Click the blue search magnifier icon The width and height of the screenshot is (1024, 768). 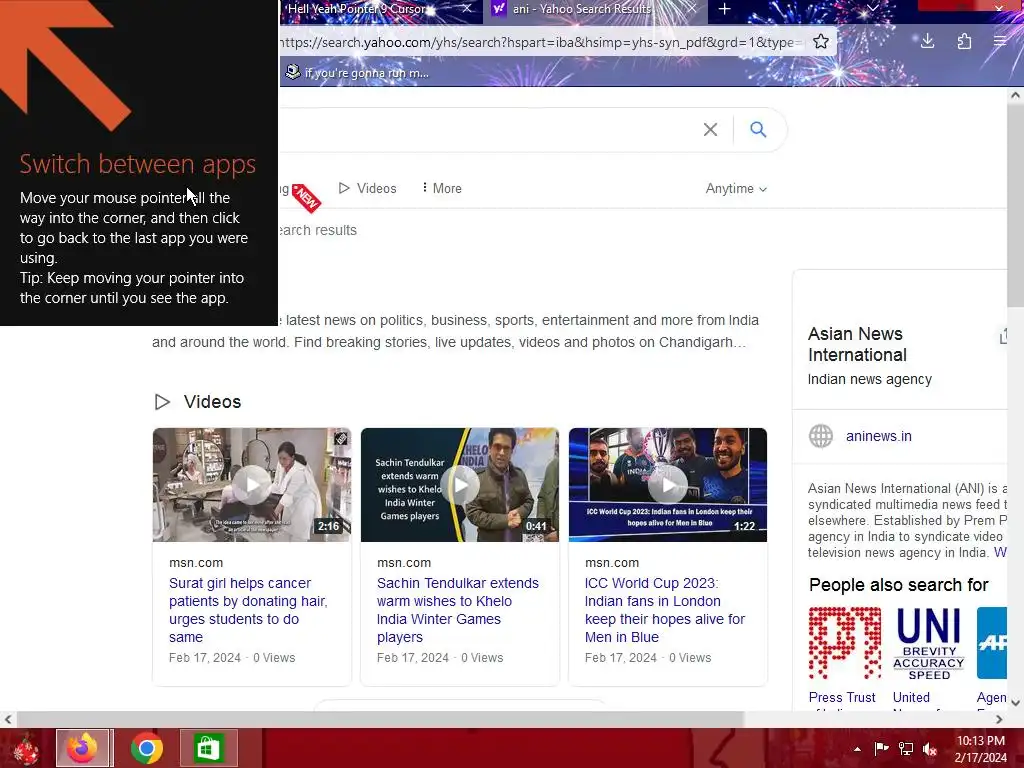click(758, 129)
